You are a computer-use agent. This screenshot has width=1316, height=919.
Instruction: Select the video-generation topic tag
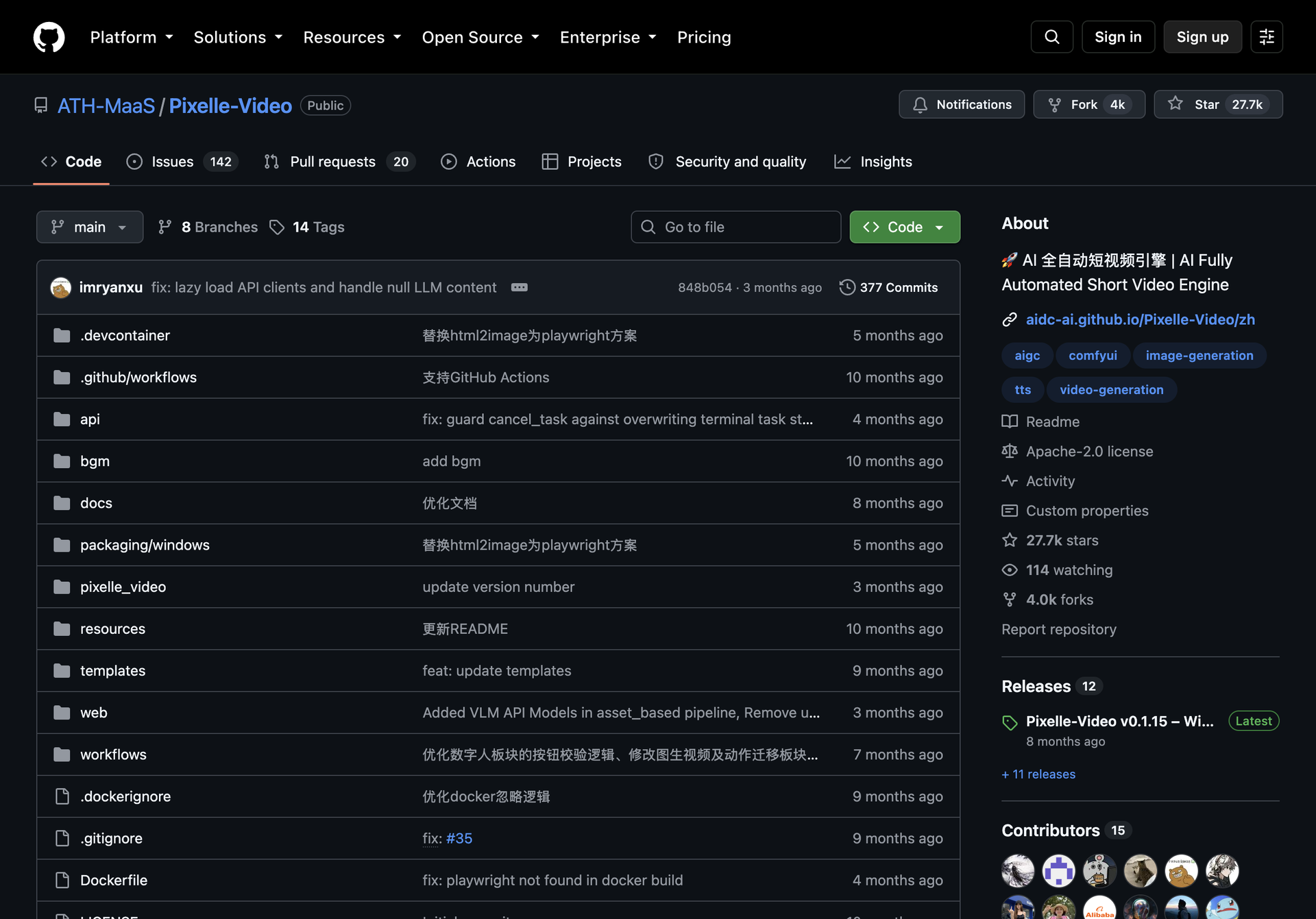coord(1112,390)
